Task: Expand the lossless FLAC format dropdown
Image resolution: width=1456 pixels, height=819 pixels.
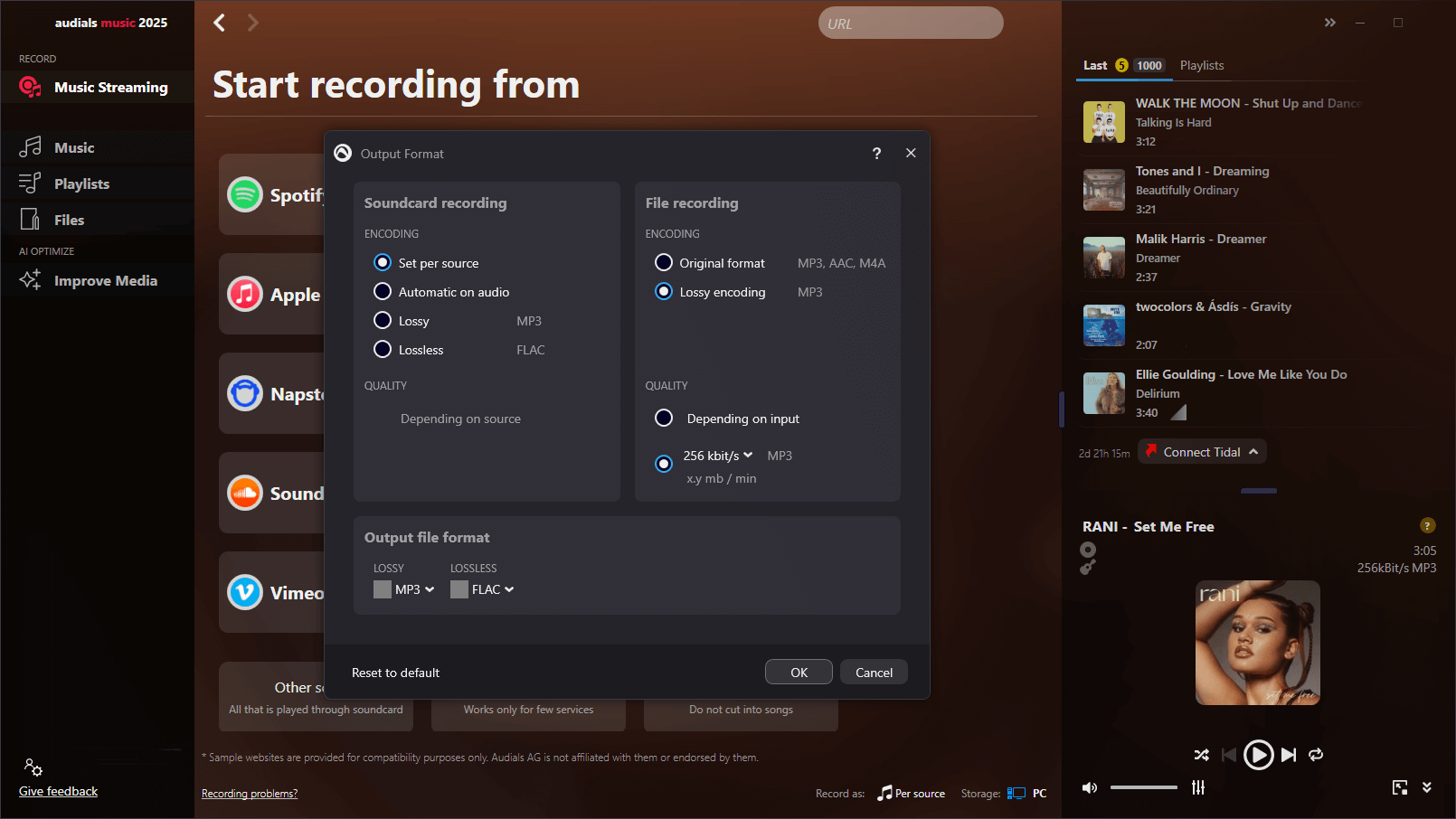Action: point(492,589)
